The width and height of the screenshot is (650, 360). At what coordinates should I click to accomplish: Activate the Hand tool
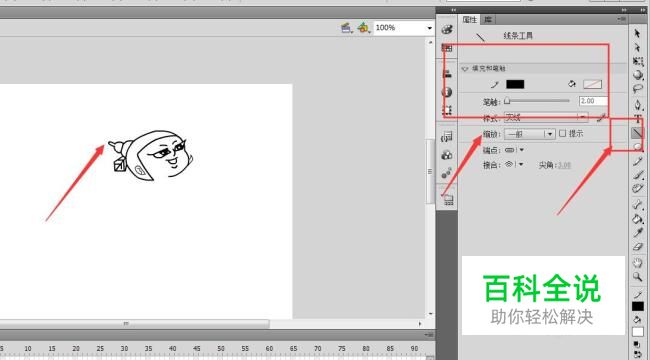pos(638,263)
